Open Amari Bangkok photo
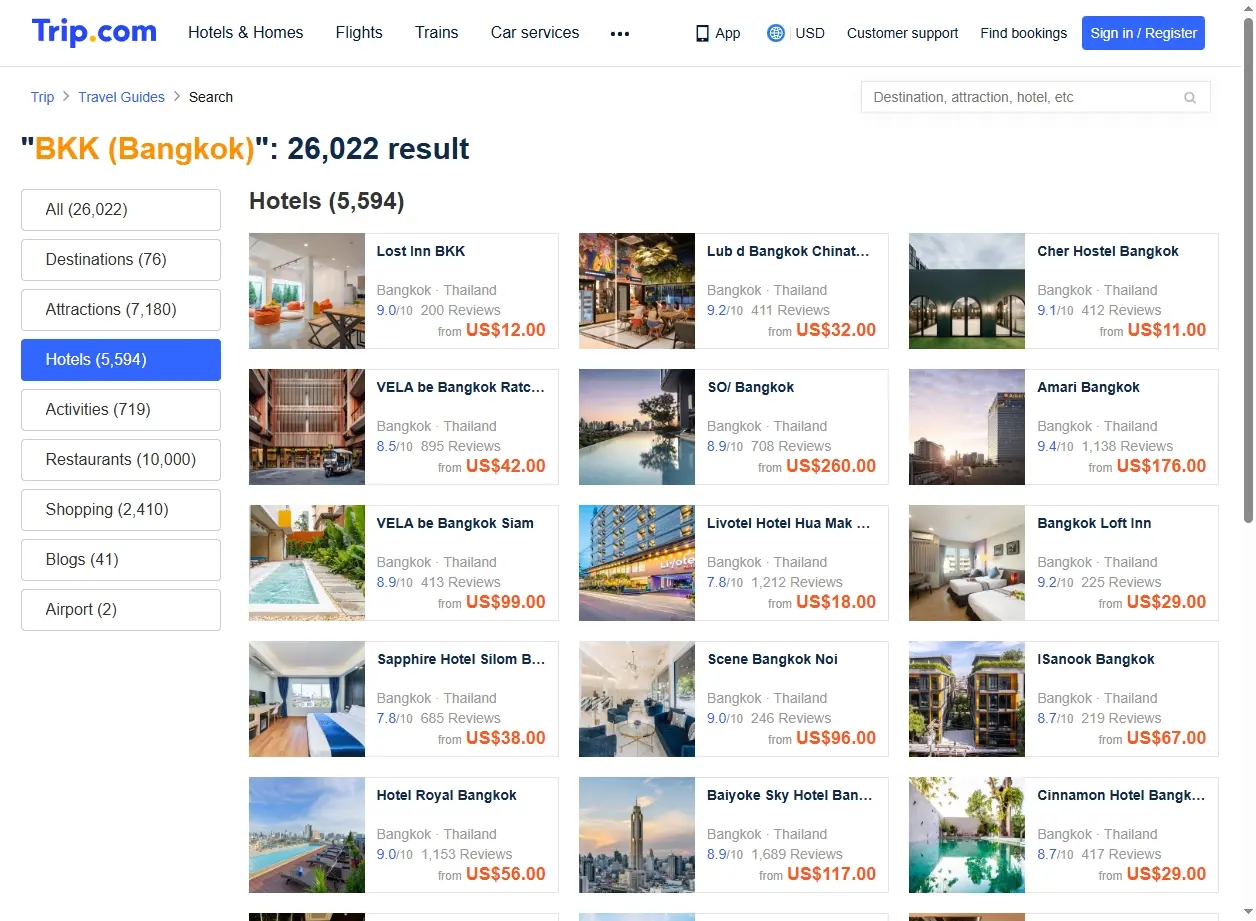1256x921 pixels. (x=967, y=427)
